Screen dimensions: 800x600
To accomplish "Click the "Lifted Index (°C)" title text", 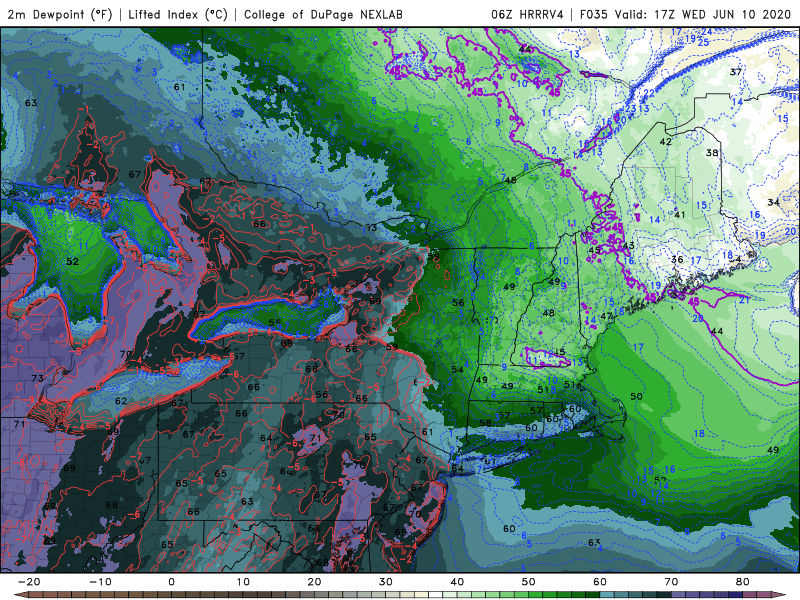I will click(x=178, y=14).
